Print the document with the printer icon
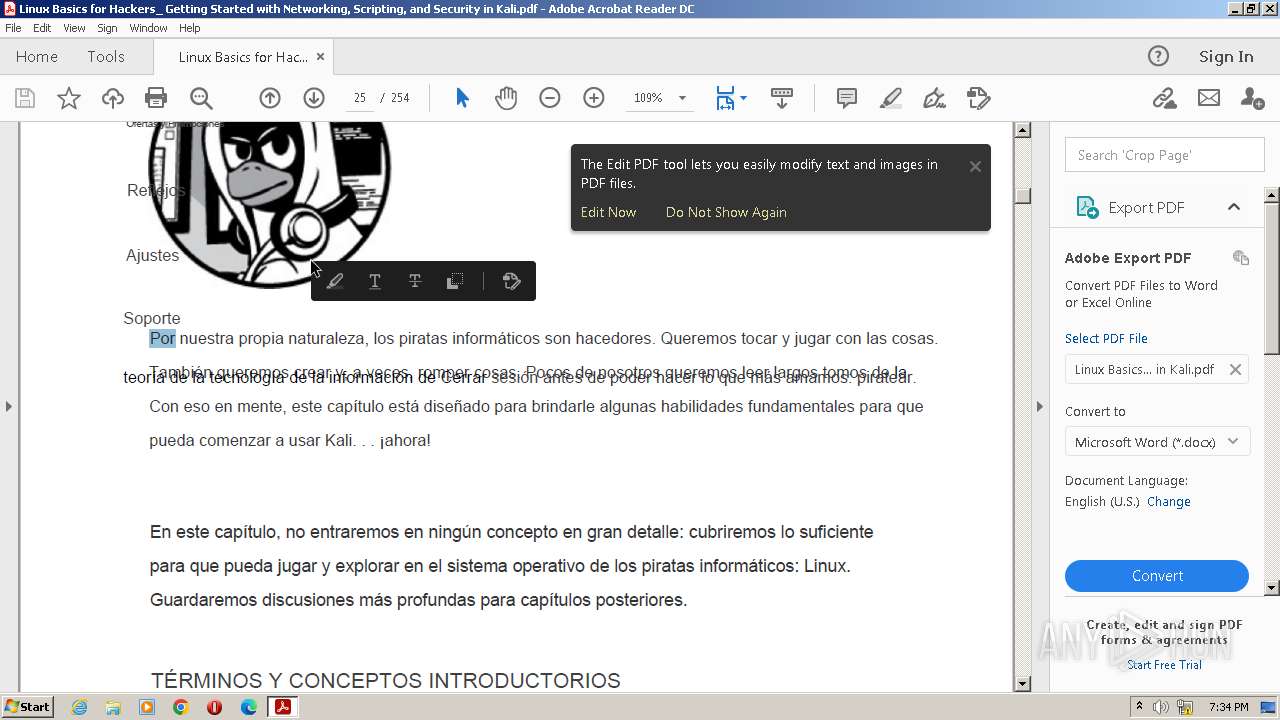The image size is (1280, 720). pyautogui.click(x=156, y=98)
